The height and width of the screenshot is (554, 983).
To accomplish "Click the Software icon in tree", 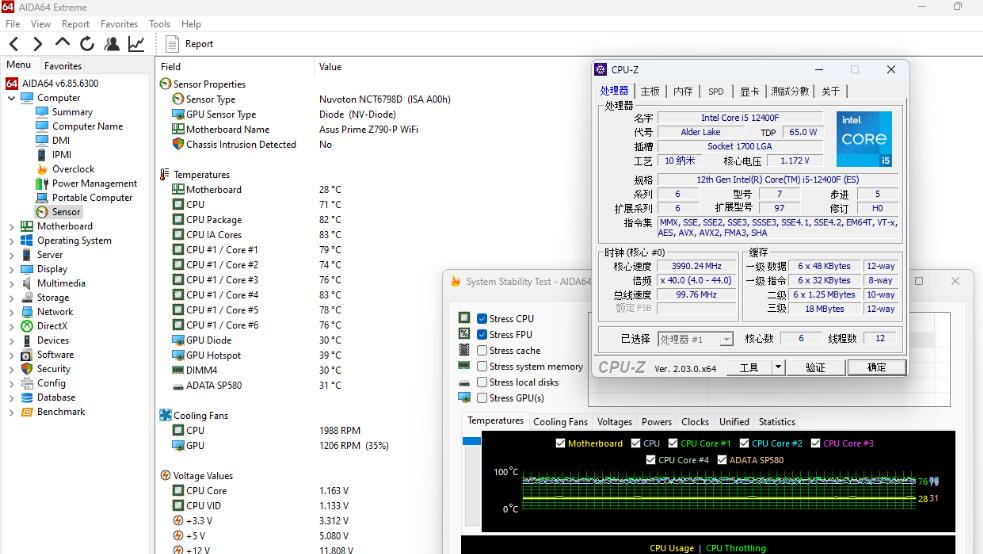I will click(x=27, y=355).
